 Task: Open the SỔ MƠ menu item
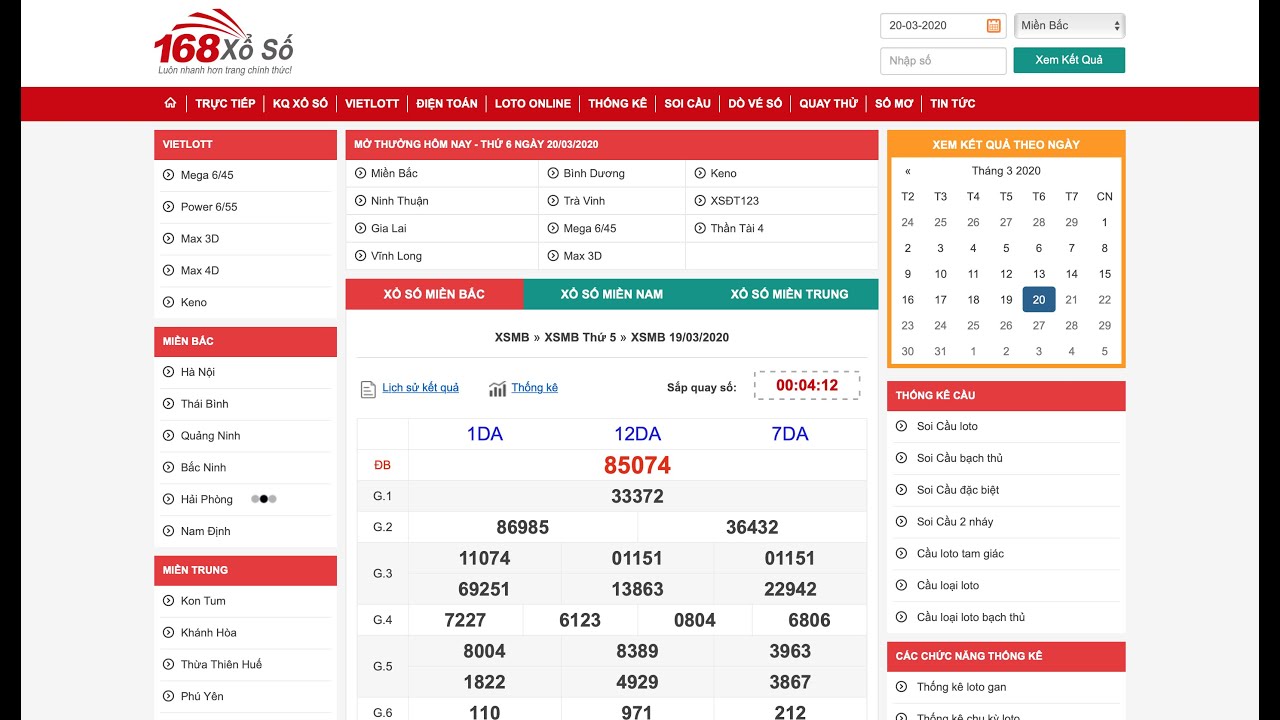(894, 103)
